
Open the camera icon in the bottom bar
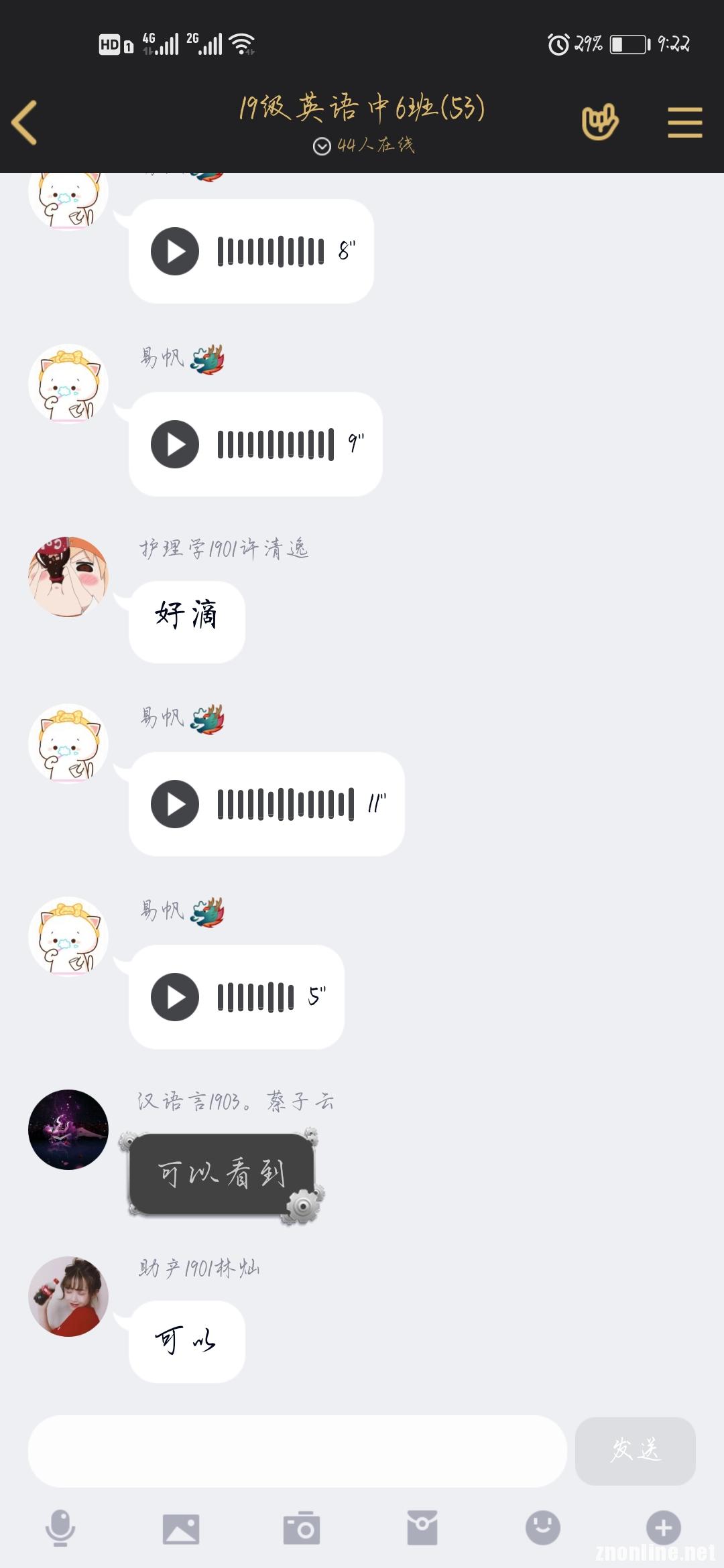click(x=302, y=1528)
